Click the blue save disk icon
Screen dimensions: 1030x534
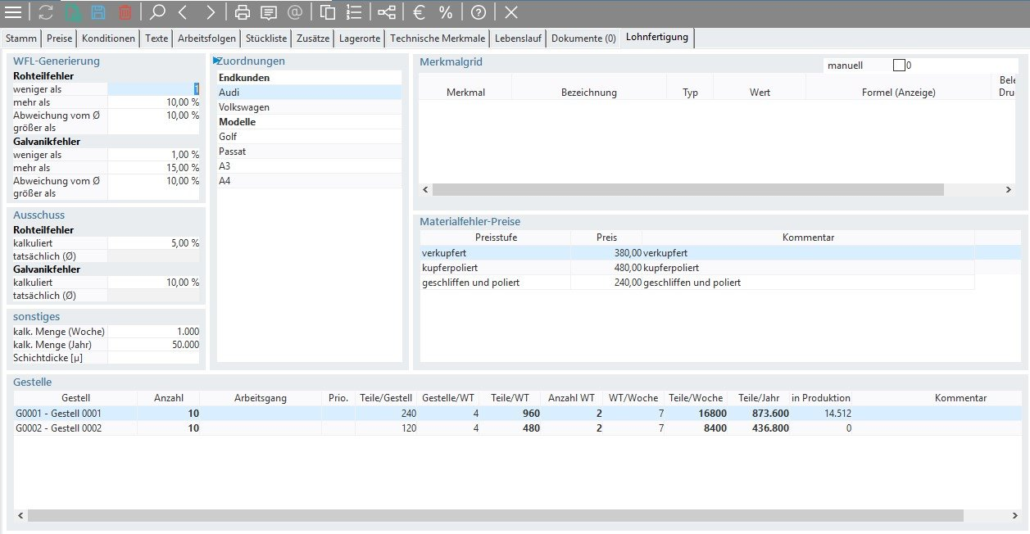point(99,13)
